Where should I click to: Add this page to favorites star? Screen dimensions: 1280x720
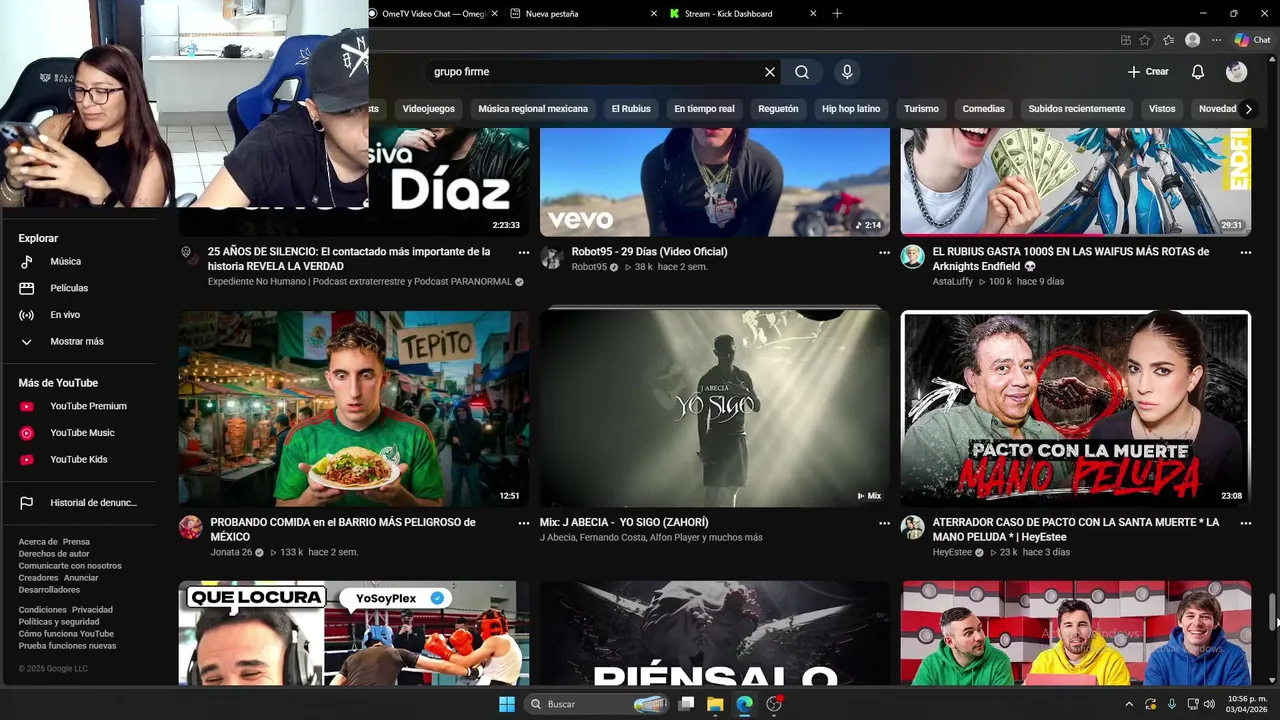[1145, 40]
